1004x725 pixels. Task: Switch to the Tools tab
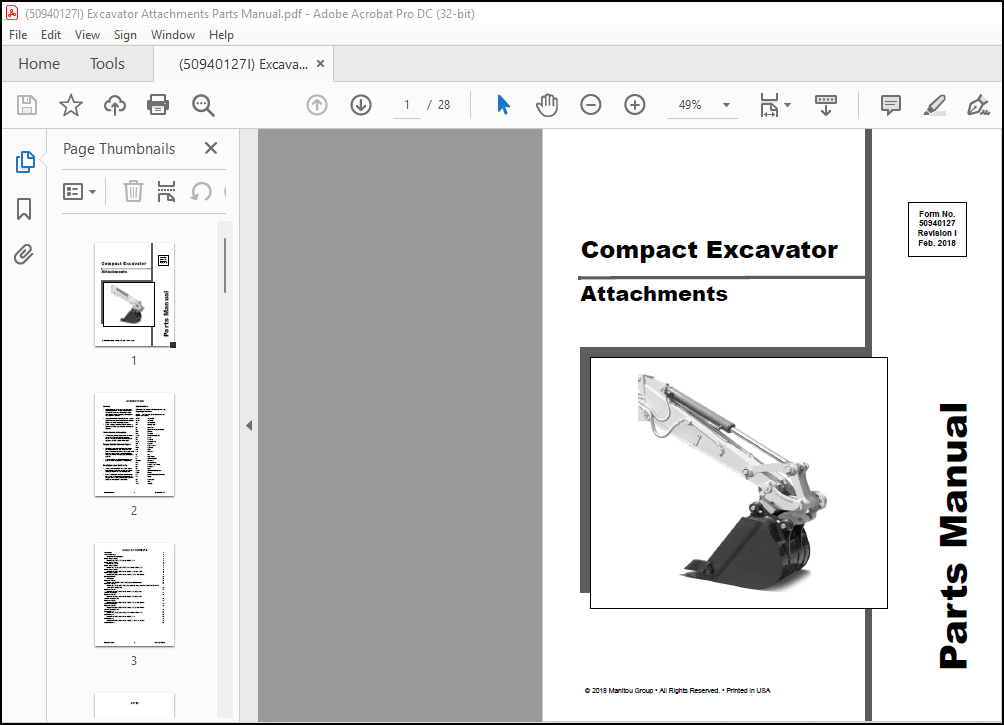pos(107,64)
